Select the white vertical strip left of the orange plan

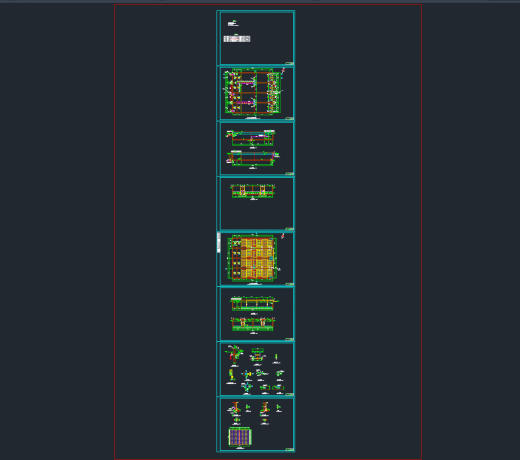click(219, 243)
